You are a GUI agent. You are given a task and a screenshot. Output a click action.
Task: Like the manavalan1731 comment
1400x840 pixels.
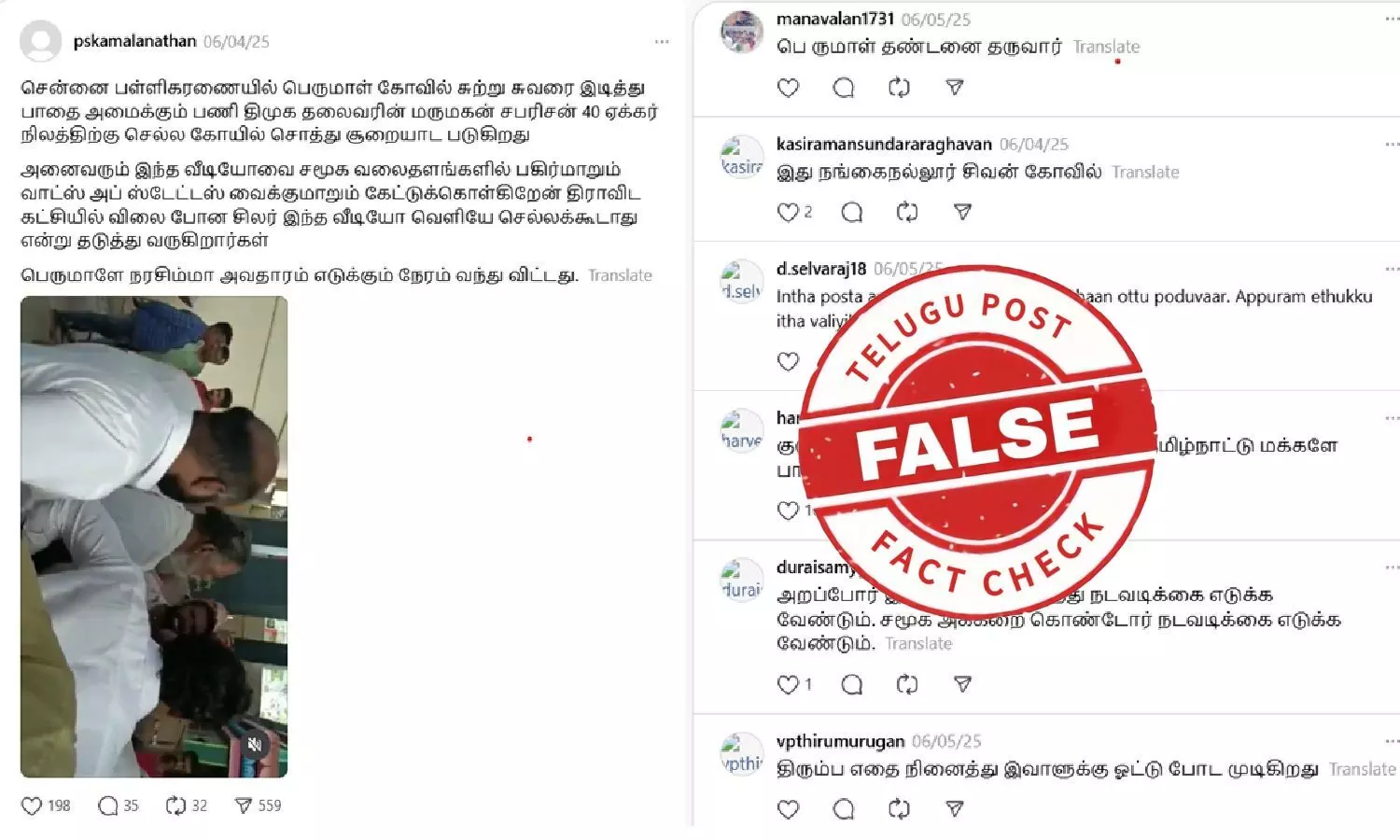tap(789, 88)
